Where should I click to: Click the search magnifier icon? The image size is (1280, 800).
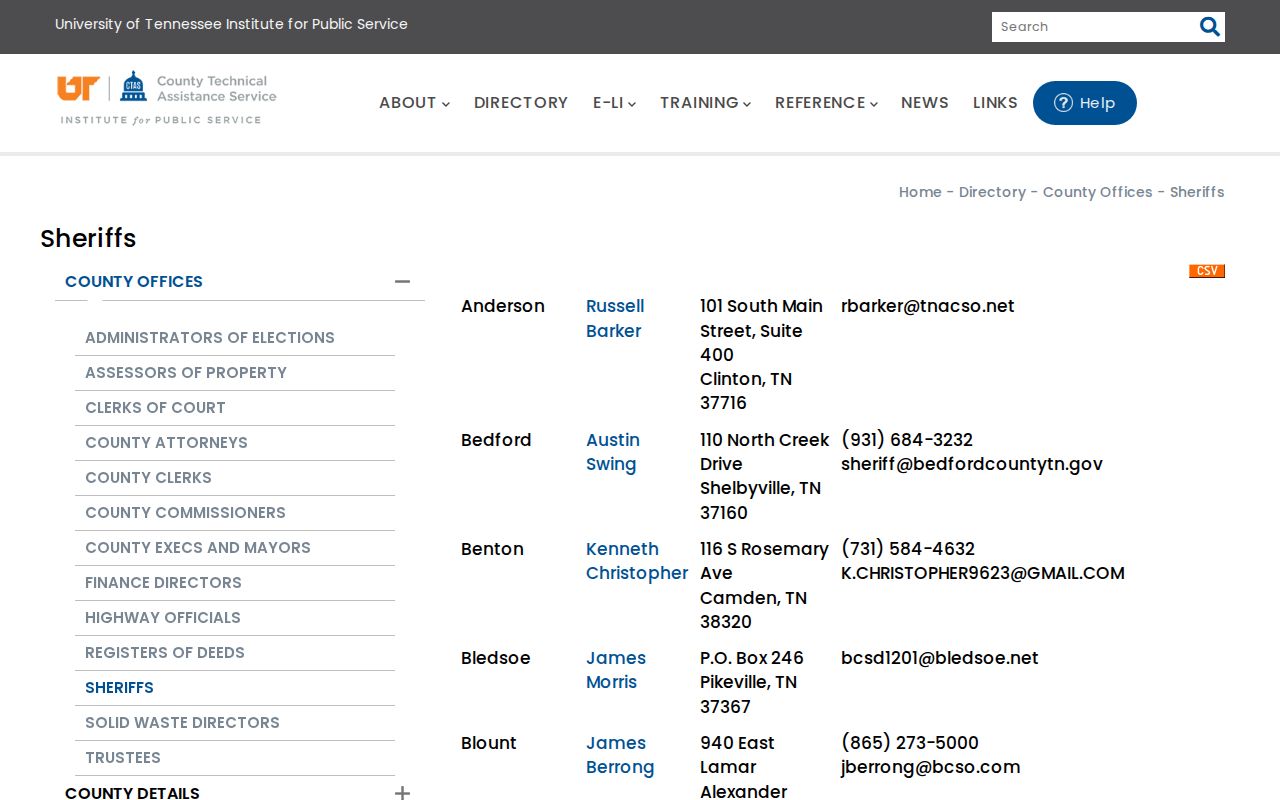pyautogui.click(x=1209, y=27)
